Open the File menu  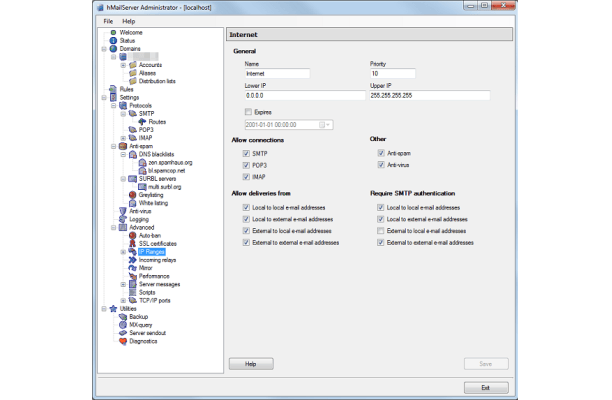click(x=108, y=21)
